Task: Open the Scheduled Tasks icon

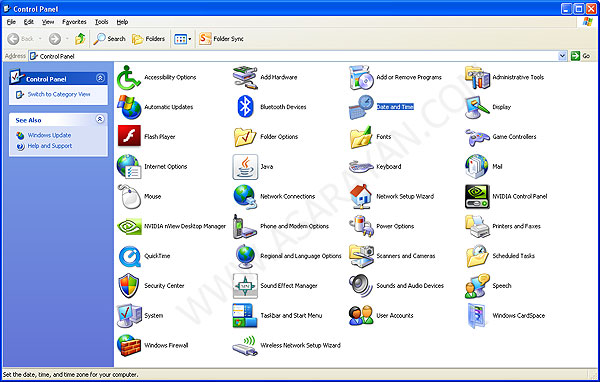Action: tap(477, 256)
